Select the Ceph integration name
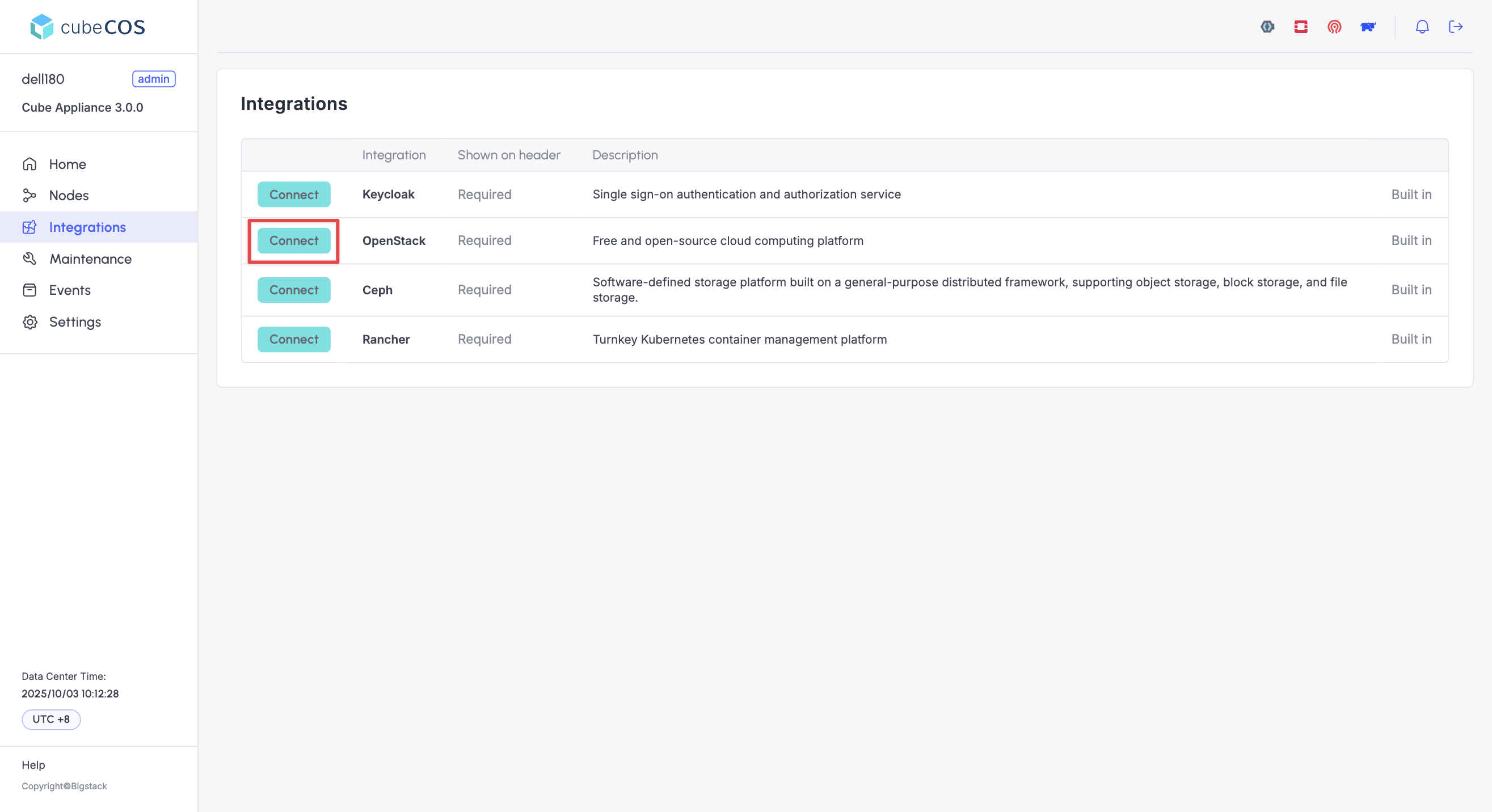1492x812 pixels. click(378, 290)
